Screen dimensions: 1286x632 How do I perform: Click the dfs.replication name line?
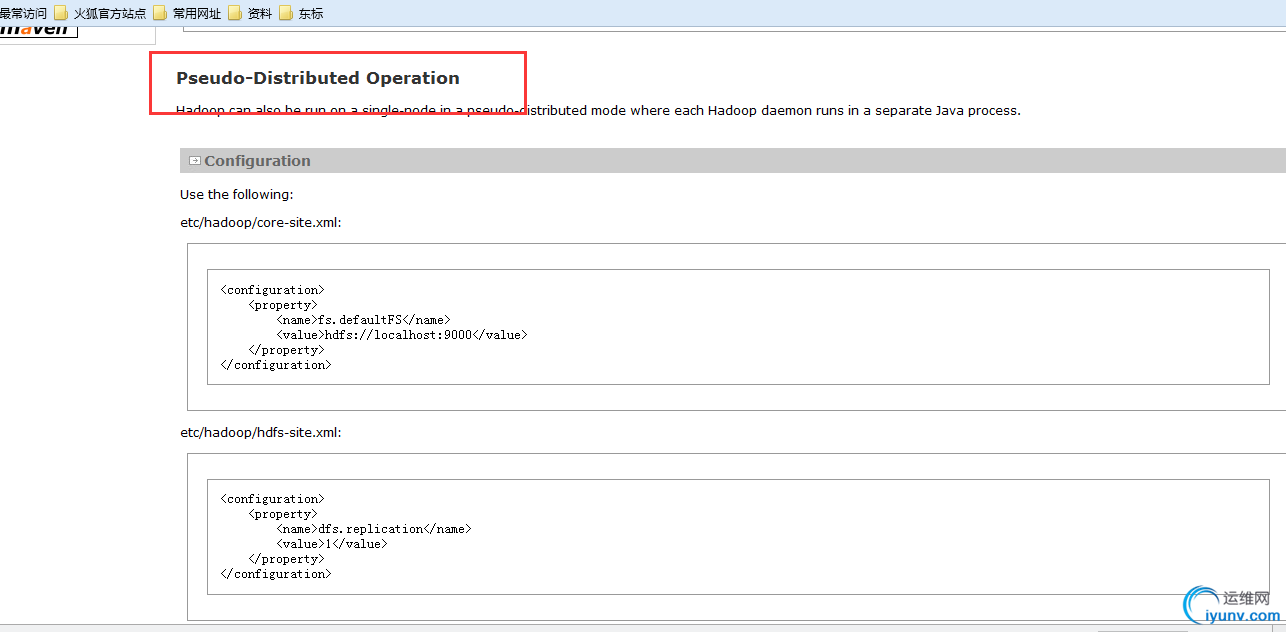373,529
